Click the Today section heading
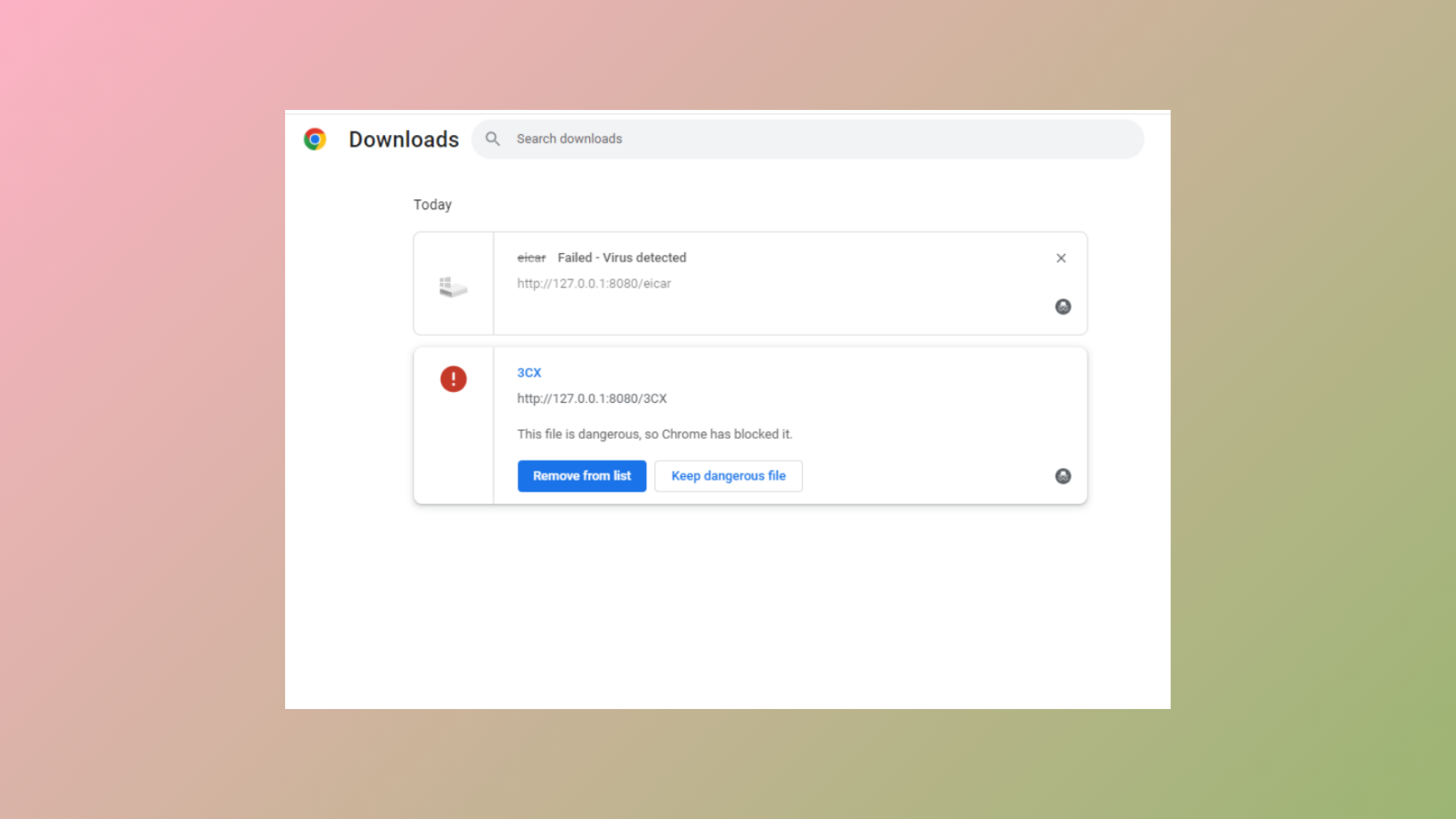This screenshot has height=819, width=1456. click(x=432, y=204)
